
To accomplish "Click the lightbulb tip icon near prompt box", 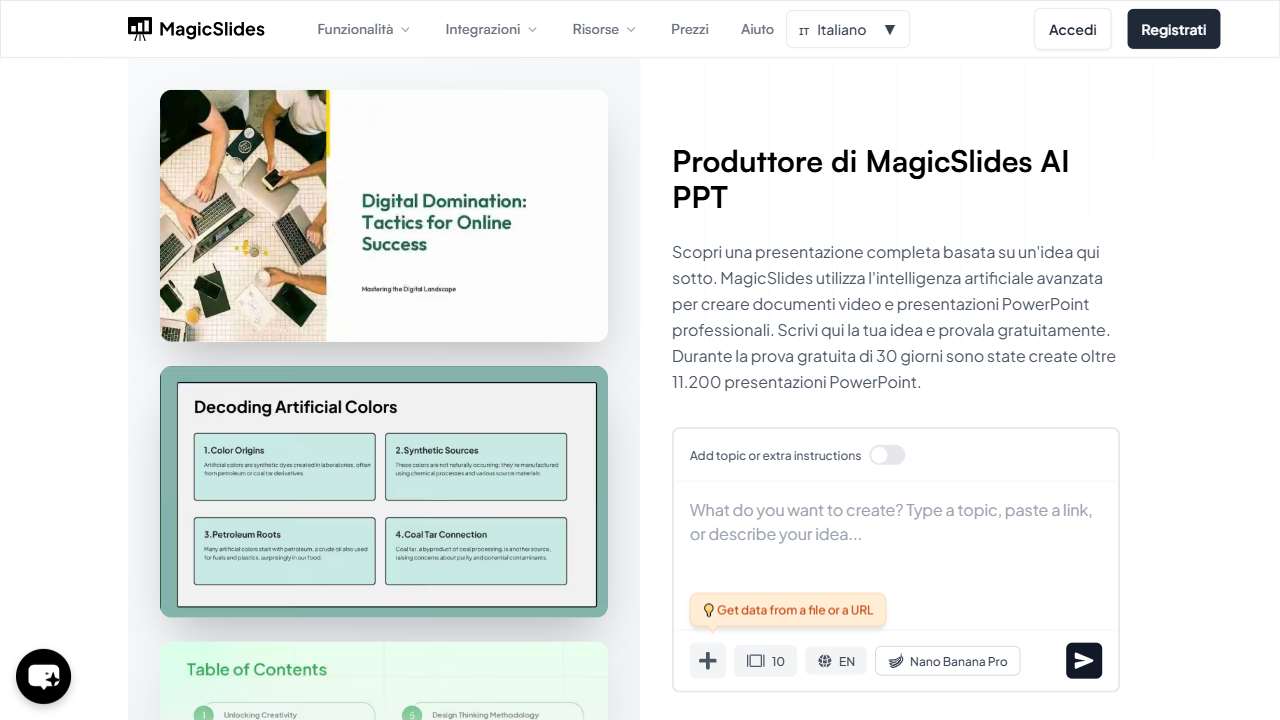I will [x=709, y=610].
